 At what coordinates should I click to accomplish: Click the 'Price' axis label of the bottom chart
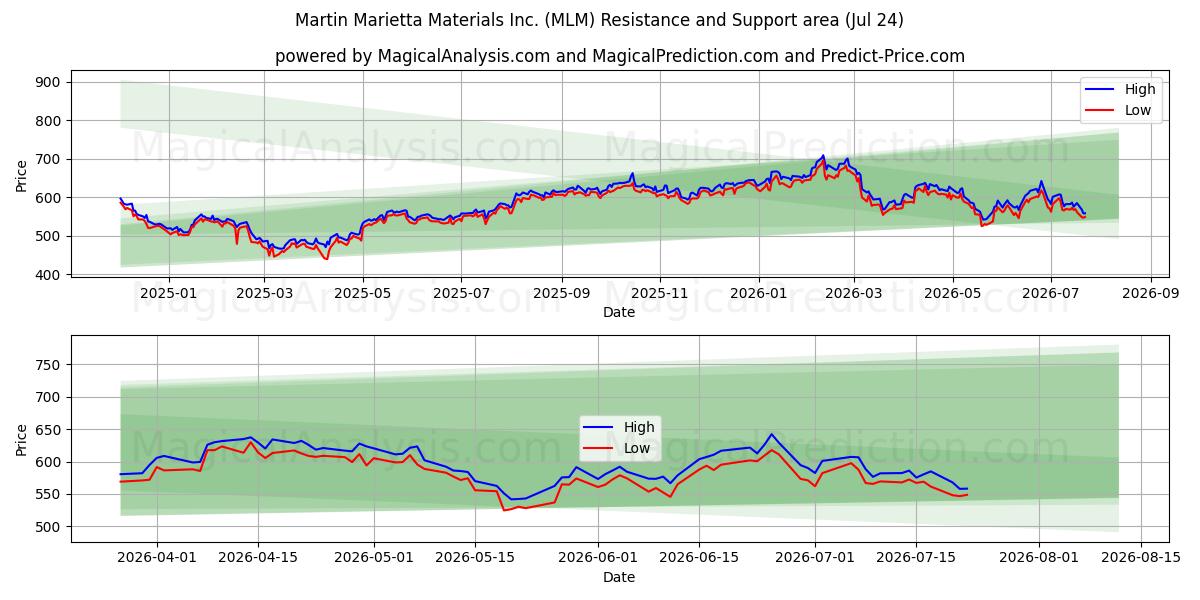click(22, 439)
